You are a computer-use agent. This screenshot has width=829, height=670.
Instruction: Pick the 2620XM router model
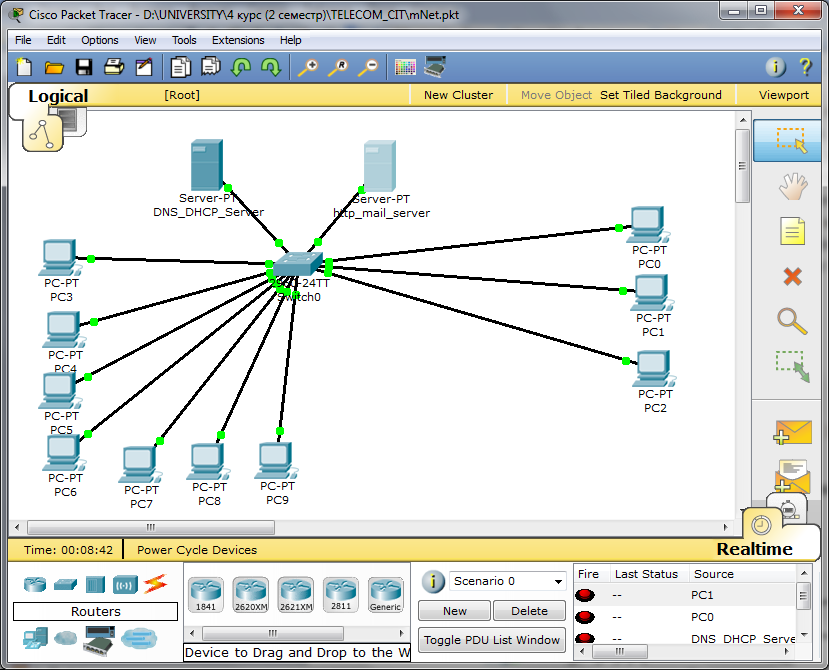251,595
